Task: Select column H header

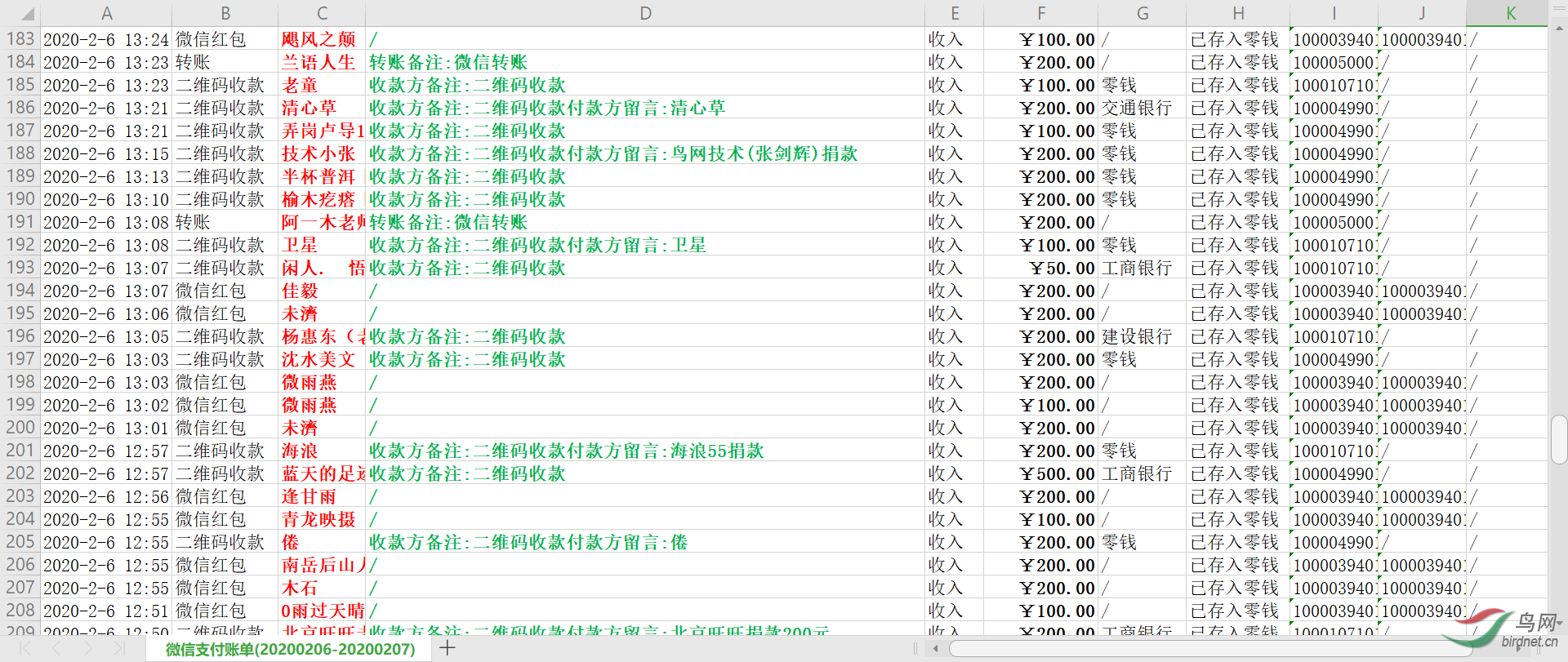Action: click(x=1238, y=13)
